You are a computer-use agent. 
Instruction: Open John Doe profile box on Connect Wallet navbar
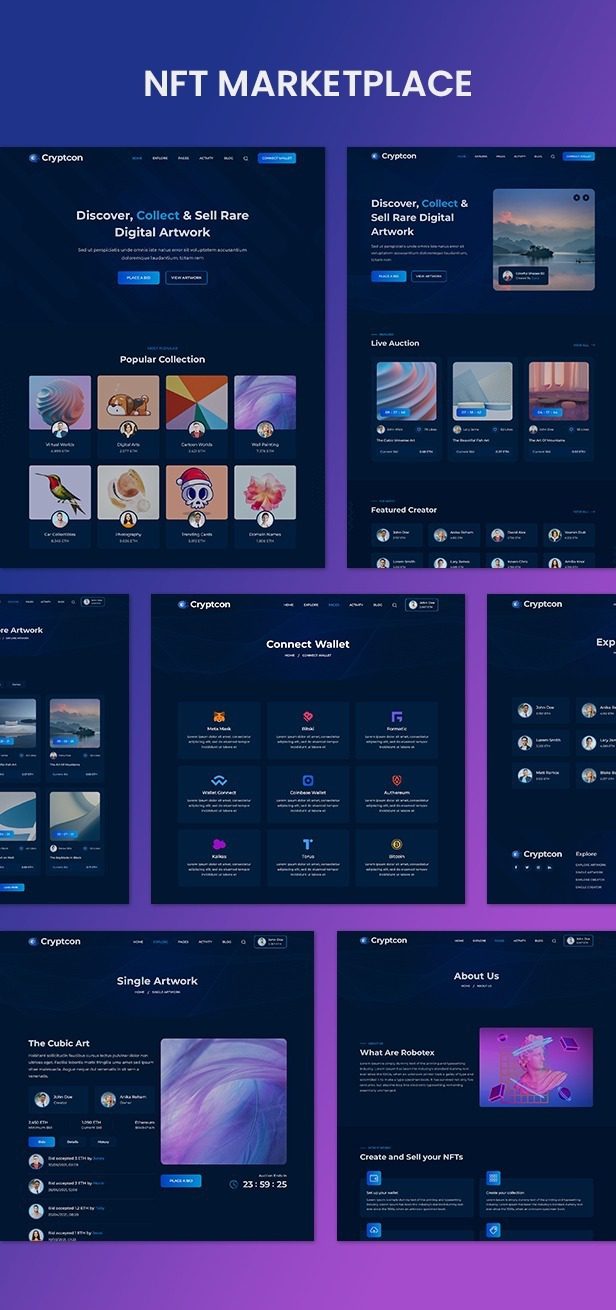click(422, 605)
